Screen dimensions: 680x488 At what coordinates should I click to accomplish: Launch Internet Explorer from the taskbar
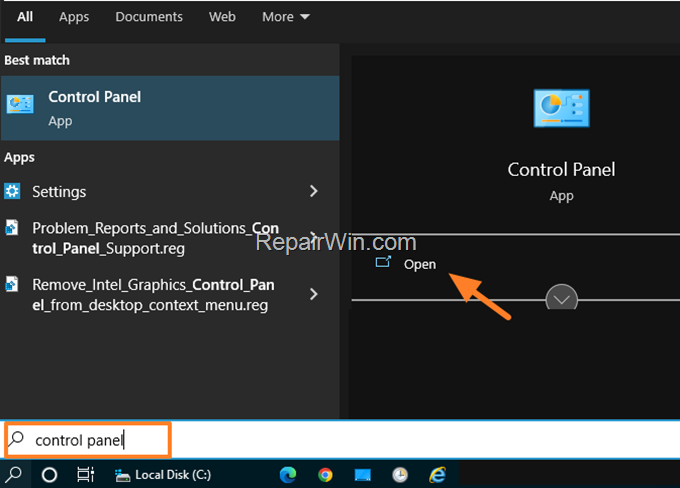tap(438, 475)
